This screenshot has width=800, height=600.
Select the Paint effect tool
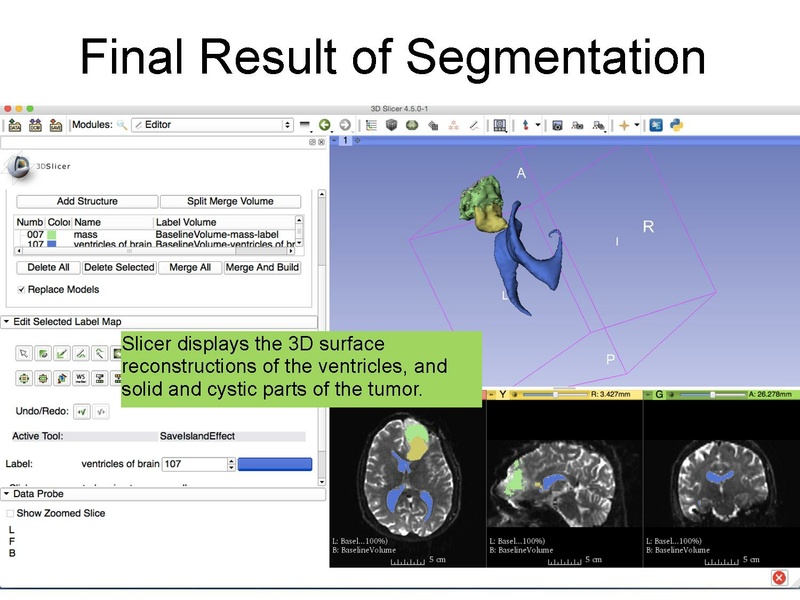(43, 352)
